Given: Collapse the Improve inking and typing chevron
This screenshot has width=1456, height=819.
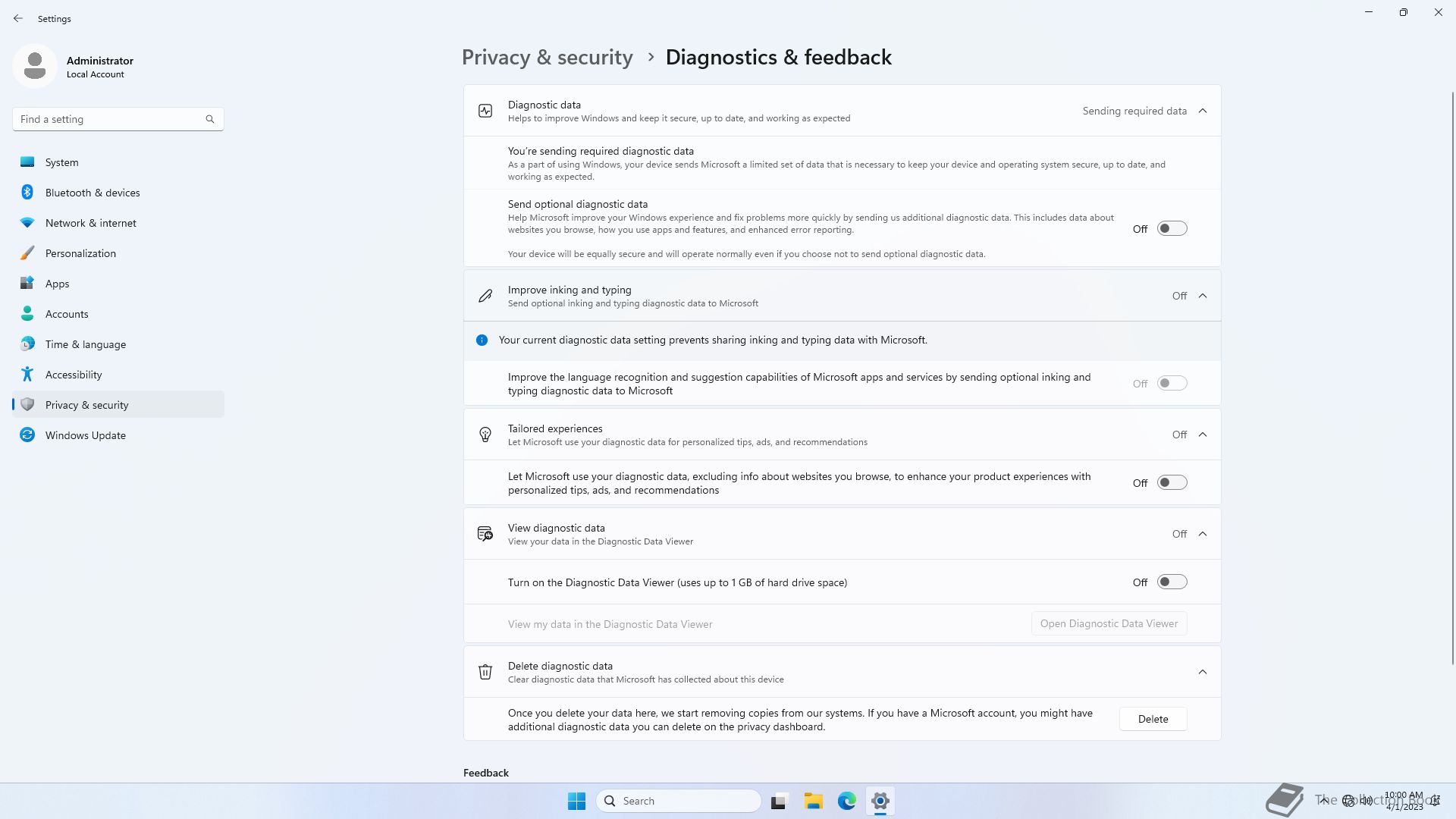Looking at the screenshot, I should point(1203,297).
